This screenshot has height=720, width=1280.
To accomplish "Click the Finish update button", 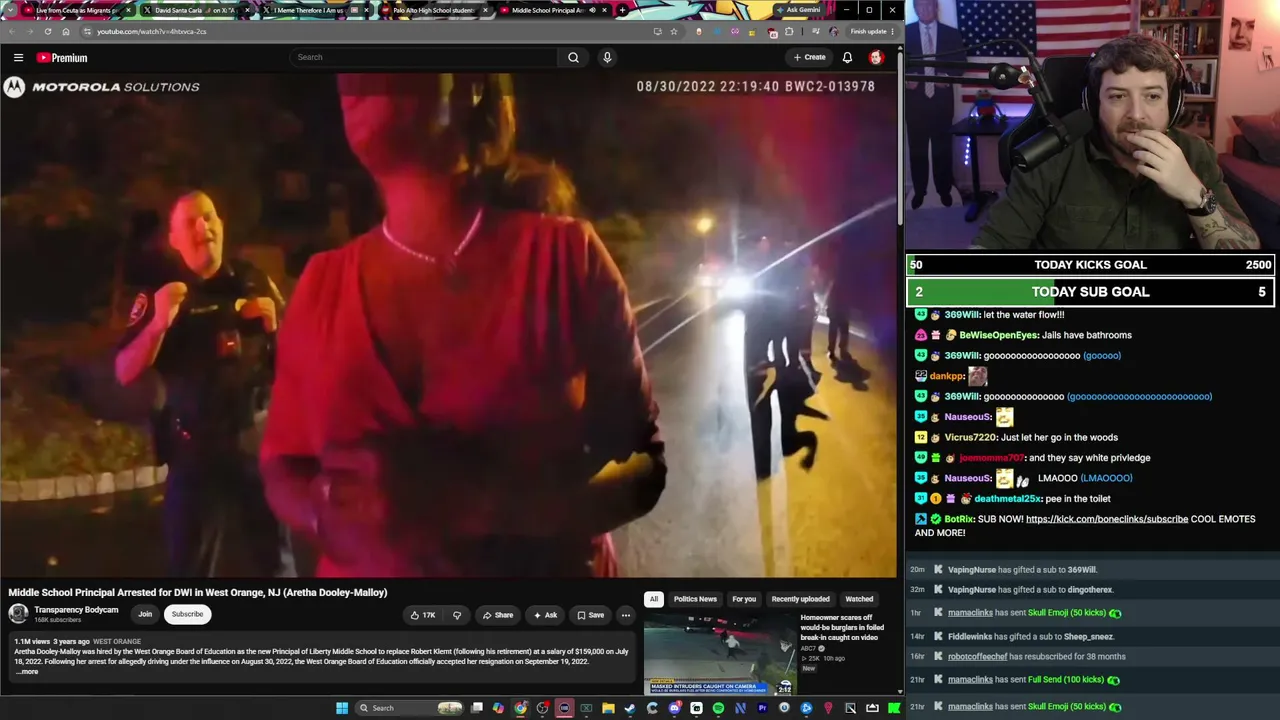I will click(x=872, y=31).
